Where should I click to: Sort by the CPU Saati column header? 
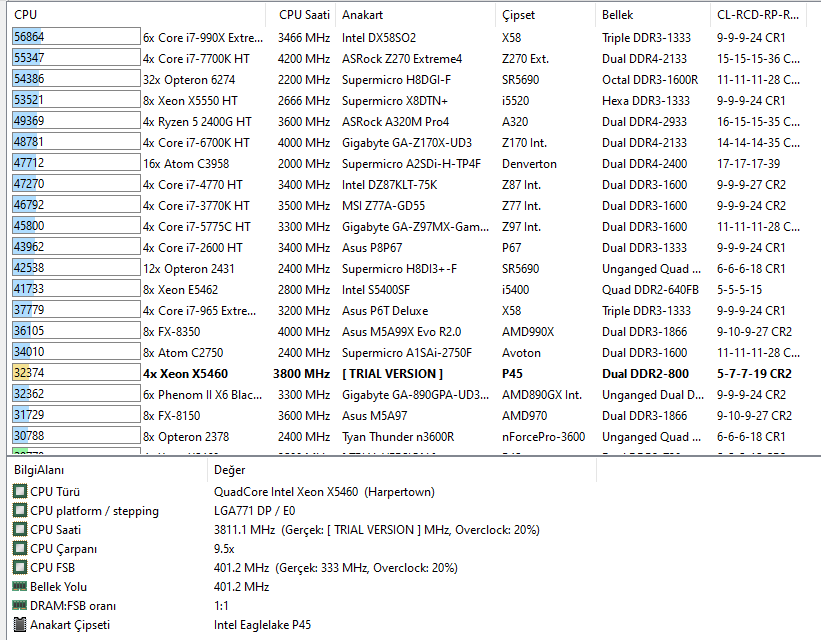pos(301,15)
